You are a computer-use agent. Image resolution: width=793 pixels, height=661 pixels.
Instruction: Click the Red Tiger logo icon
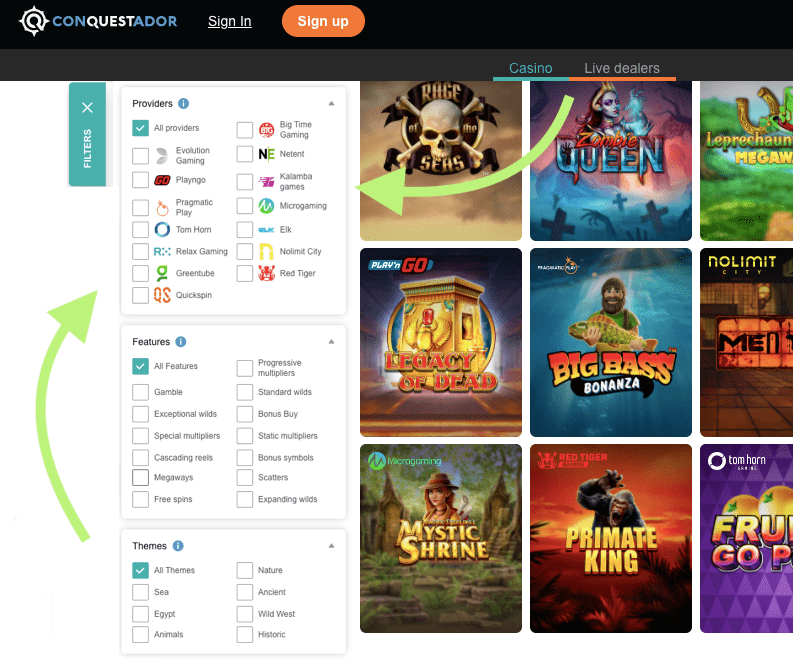click(x=267, y=273)
